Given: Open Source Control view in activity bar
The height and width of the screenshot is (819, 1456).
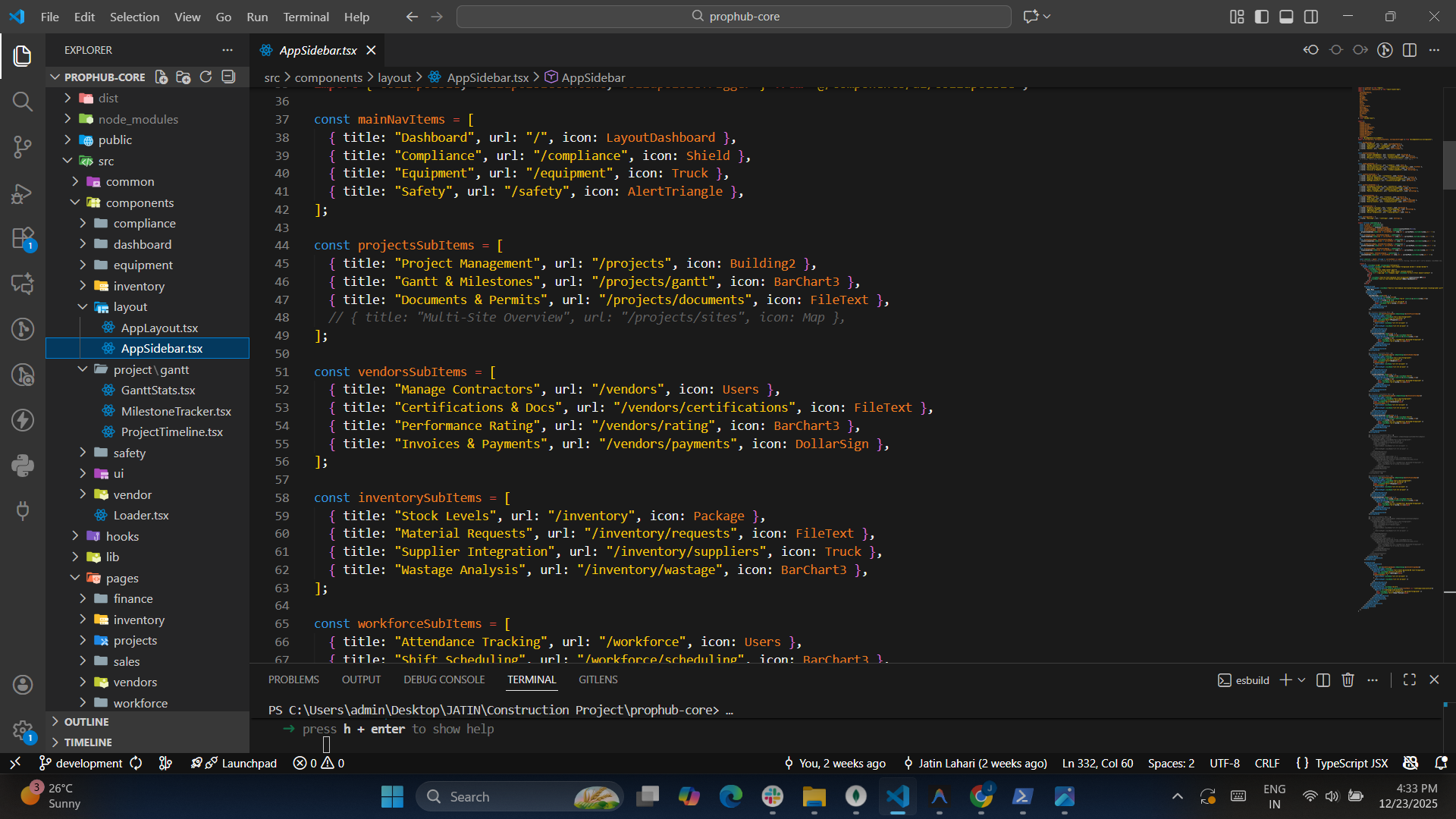Looking at the screenshot, I should pyautogui.click(x=22, y=146).
